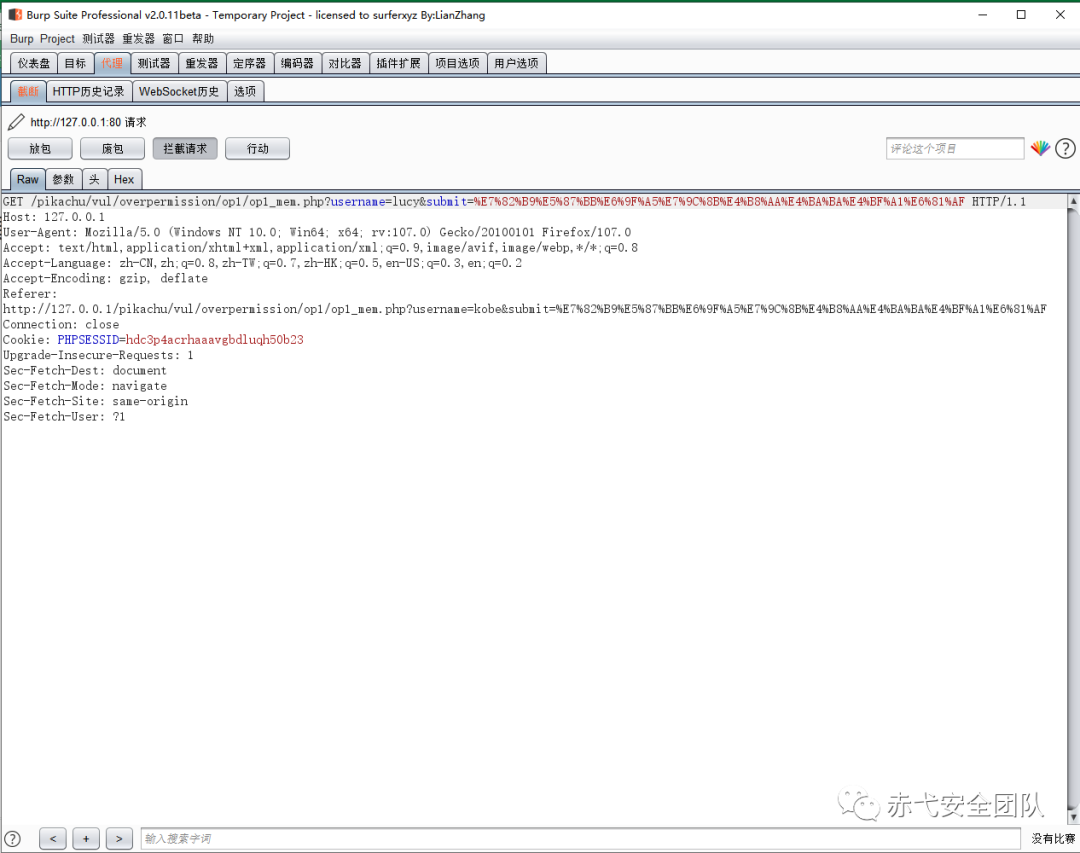Click the Accept-Encoding: gzip, deflate line
Viewport: 1080px width, 853px height.
(105, 278)
